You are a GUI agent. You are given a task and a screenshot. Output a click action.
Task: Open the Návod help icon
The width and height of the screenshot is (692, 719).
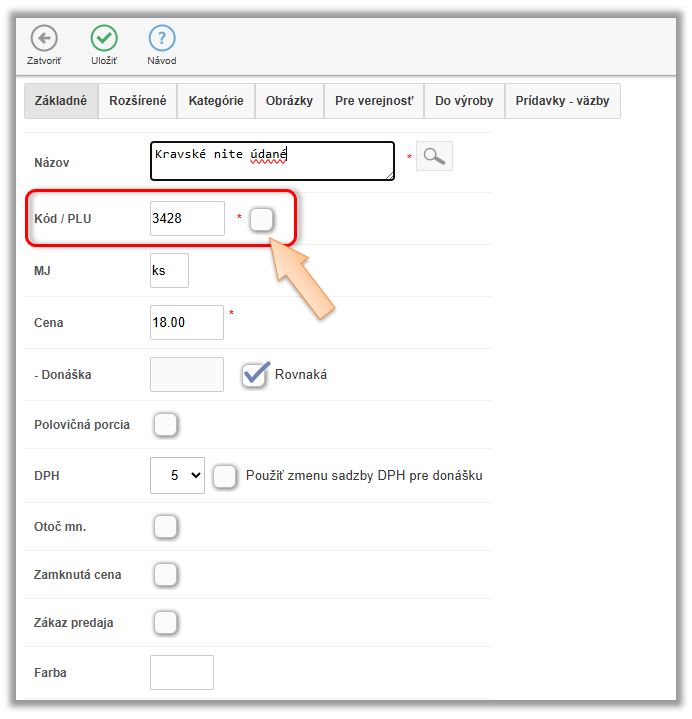tap(162, 39)
